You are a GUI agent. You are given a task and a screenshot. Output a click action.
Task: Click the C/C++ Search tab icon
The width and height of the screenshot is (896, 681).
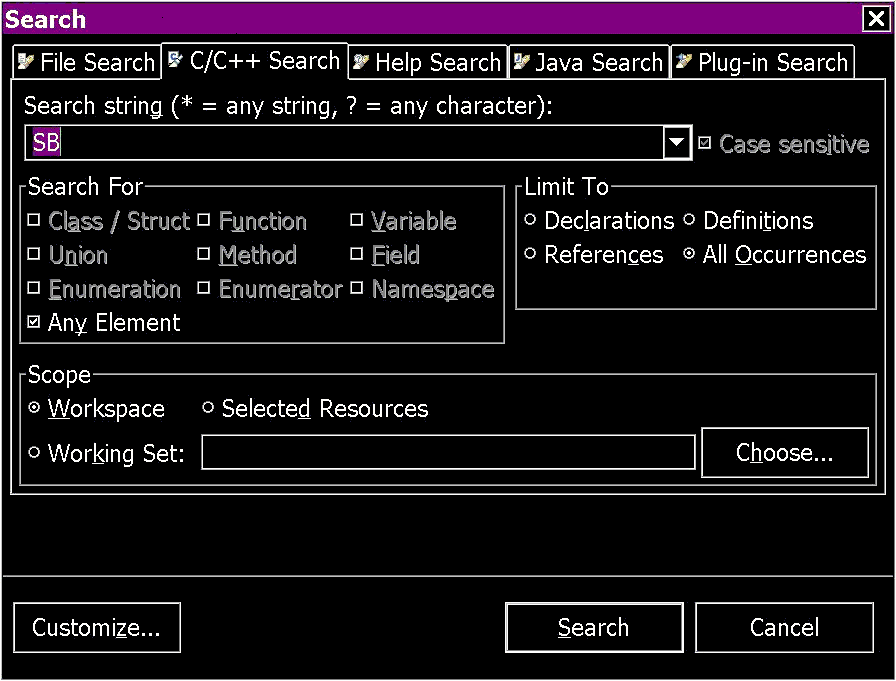pyautogui.click(x=175, y=59)
